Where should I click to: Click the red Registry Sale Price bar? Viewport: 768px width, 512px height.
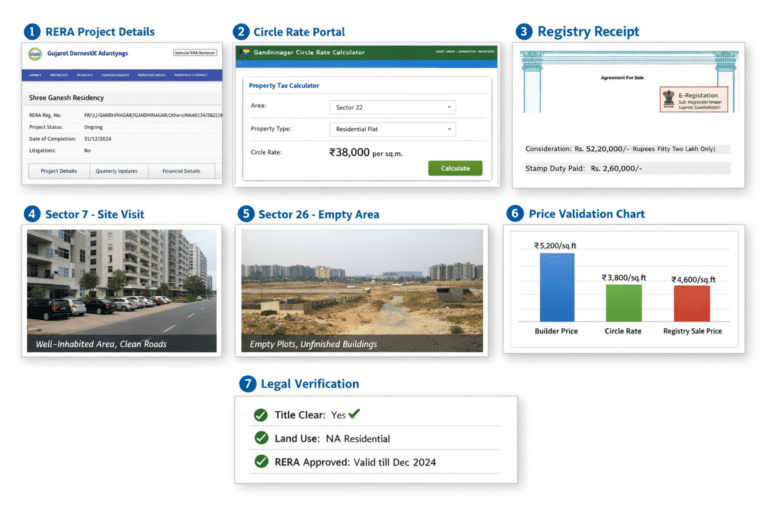pos(692,304)
